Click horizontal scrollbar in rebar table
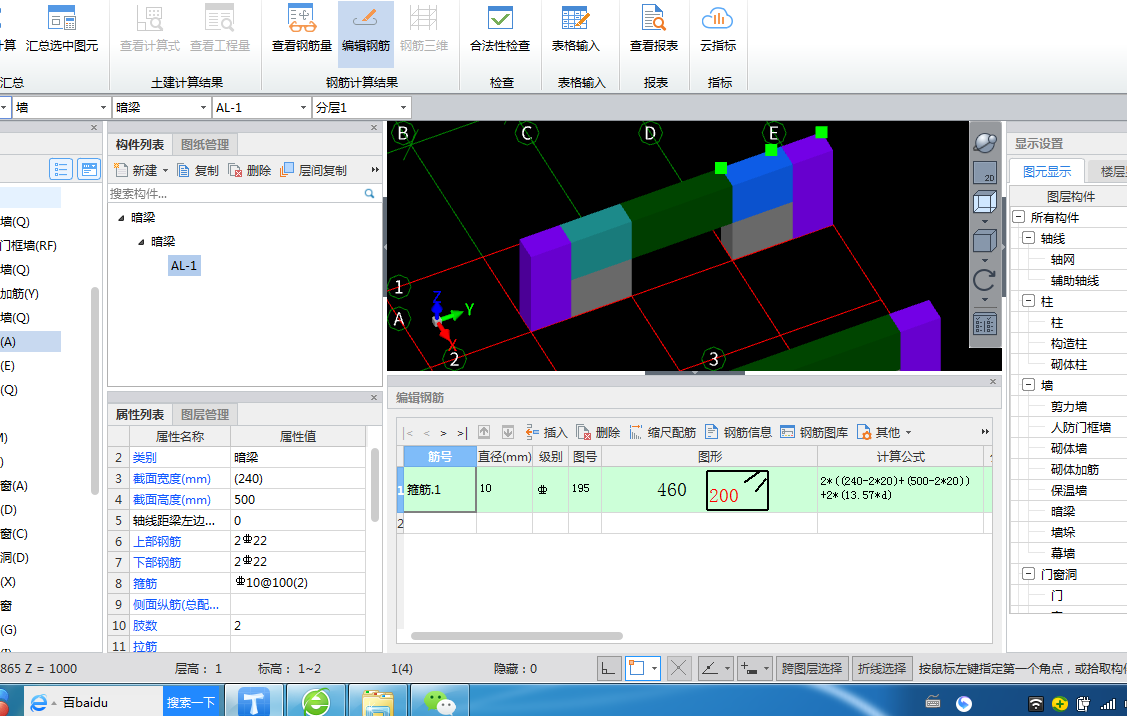 (516, 635)
